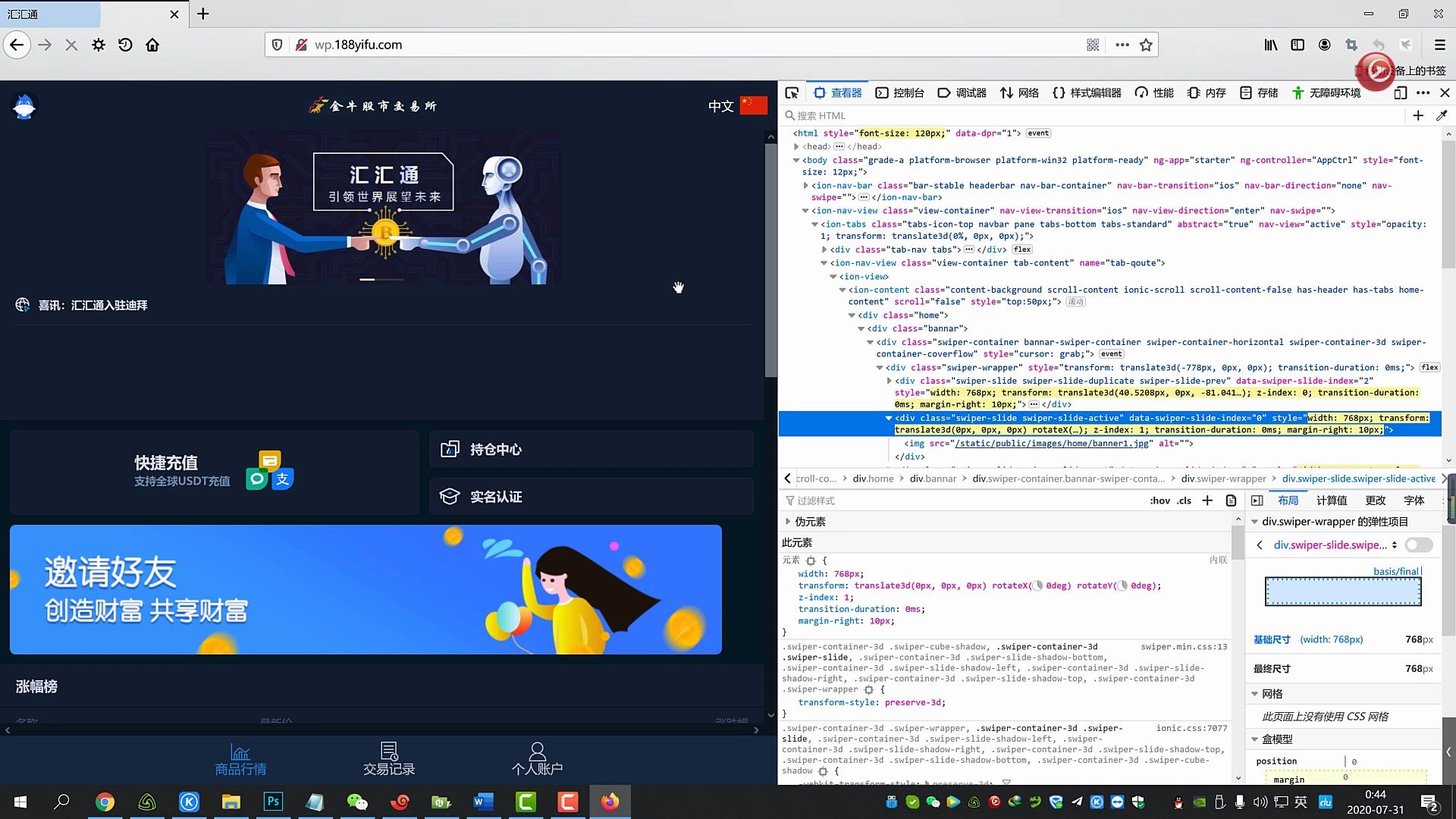This screenshot has height=819, width=1456.
Task: Open DevTools more options (three dots) menu
Action: pyautogui.click(x=1423, y=93)
